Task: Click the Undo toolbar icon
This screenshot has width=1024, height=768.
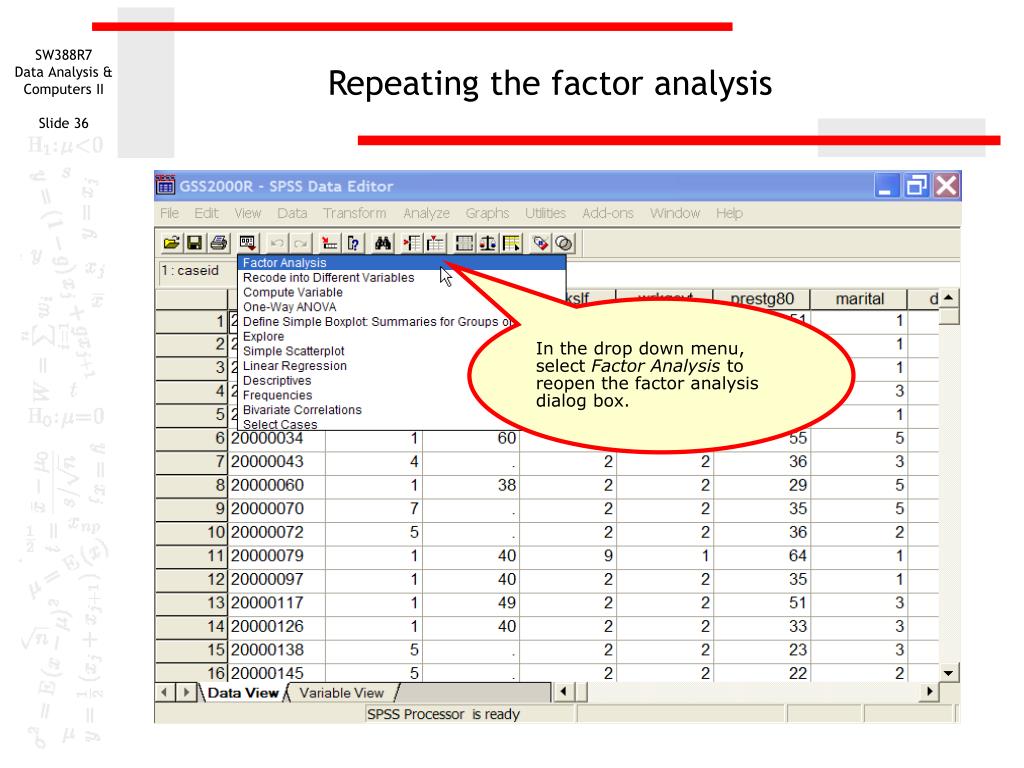Action: (x=277, y=244)
